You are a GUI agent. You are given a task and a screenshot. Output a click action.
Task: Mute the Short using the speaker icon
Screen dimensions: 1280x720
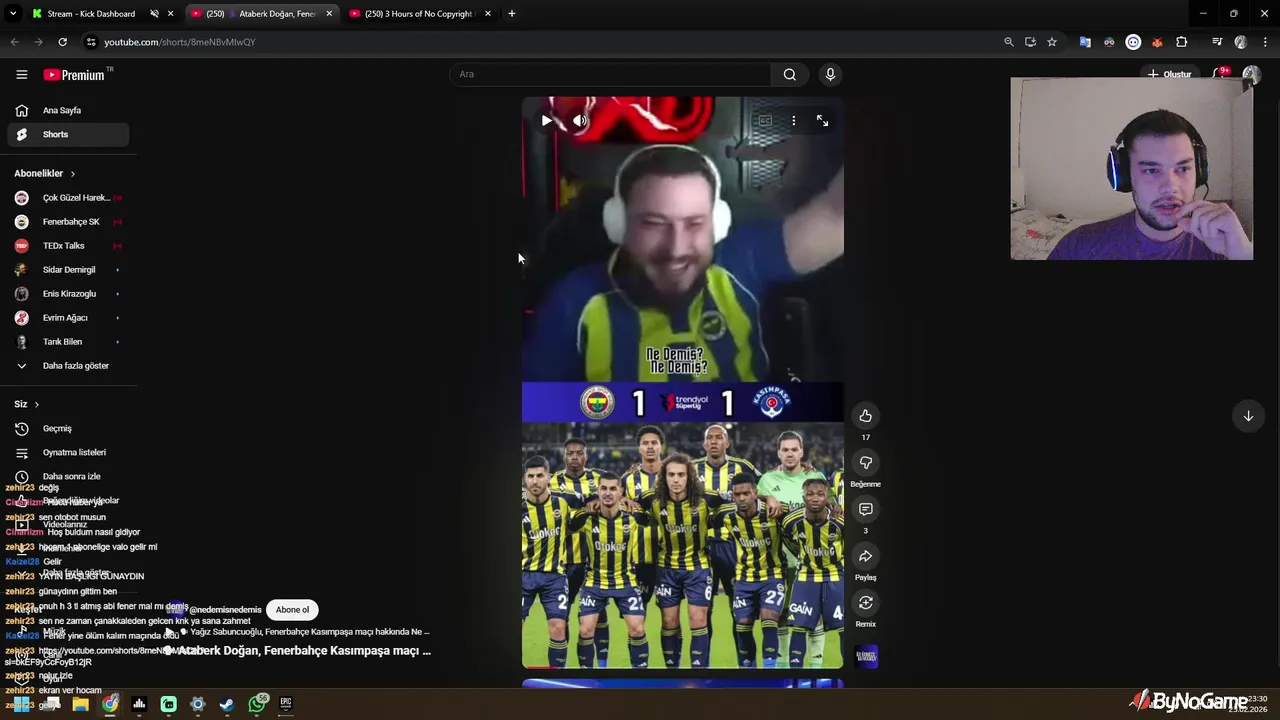tap(580, 121)
